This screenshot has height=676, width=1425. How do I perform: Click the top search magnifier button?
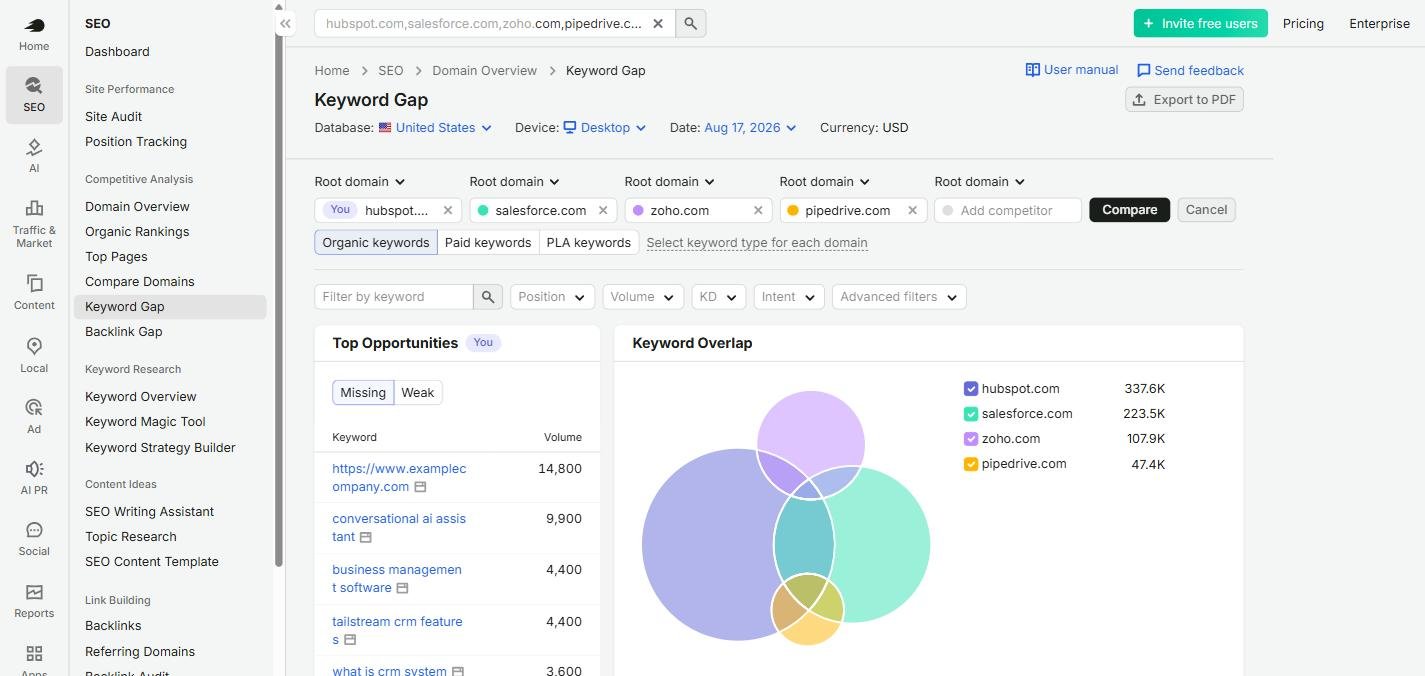[x=691, y=23]
